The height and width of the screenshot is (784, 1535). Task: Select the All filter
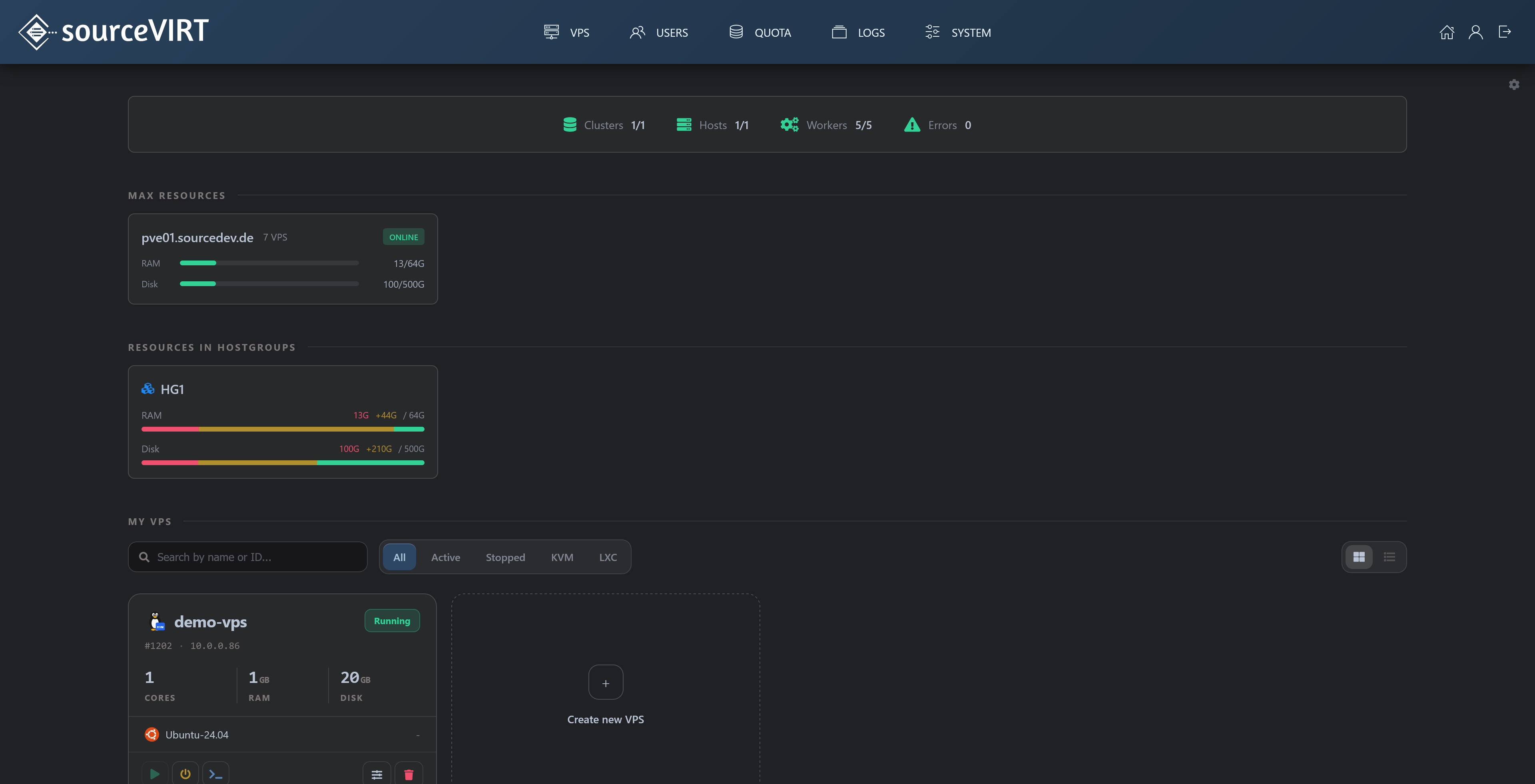399,557
